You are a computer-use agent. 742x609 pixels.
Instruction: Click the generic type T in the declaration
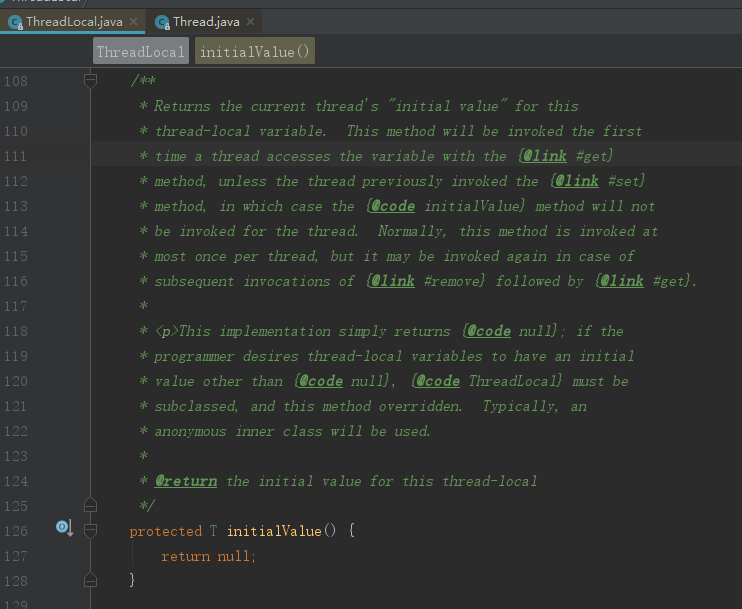coord(213,531)
